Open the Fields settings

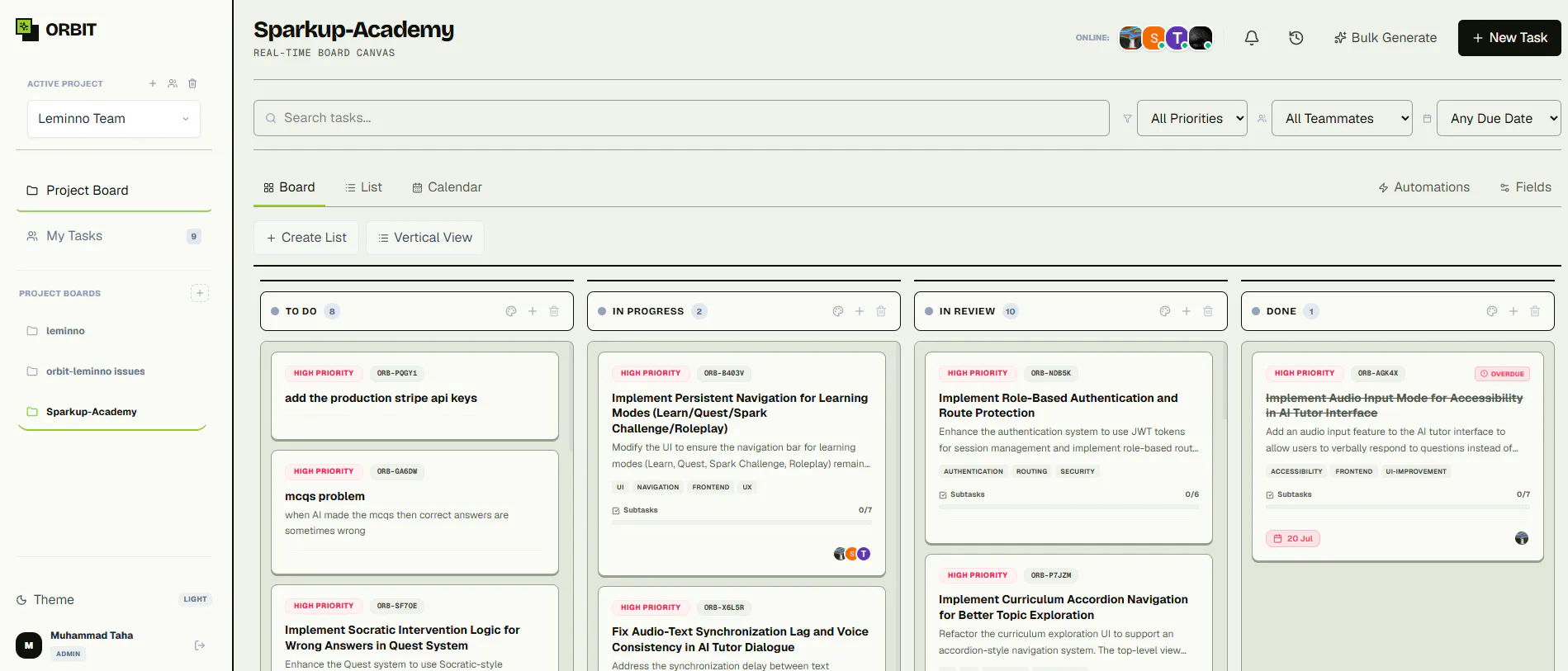pyautogui.click(x=1525, y=187)
